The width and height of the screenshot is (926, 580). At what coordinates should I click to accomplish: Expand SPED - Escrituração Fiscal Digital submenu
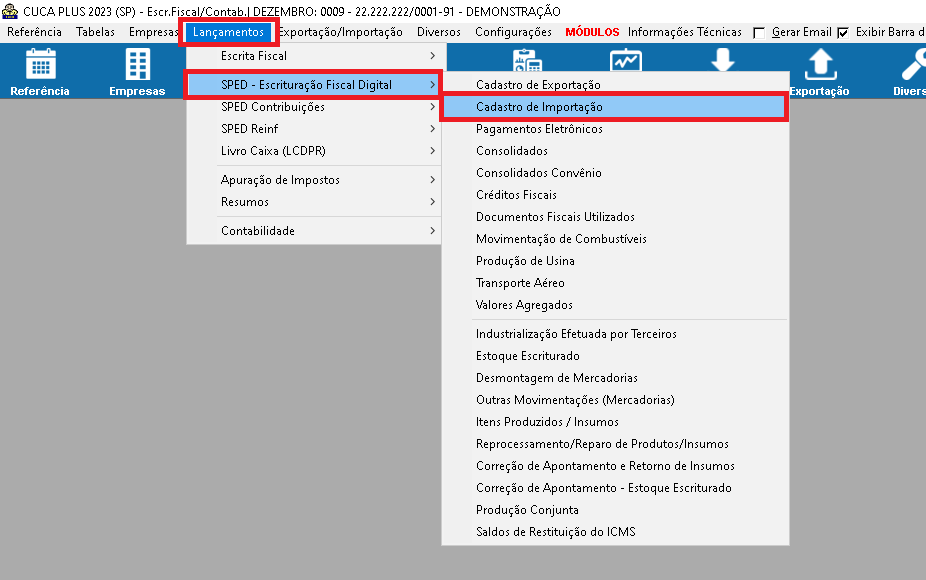[x=314, y=84]
